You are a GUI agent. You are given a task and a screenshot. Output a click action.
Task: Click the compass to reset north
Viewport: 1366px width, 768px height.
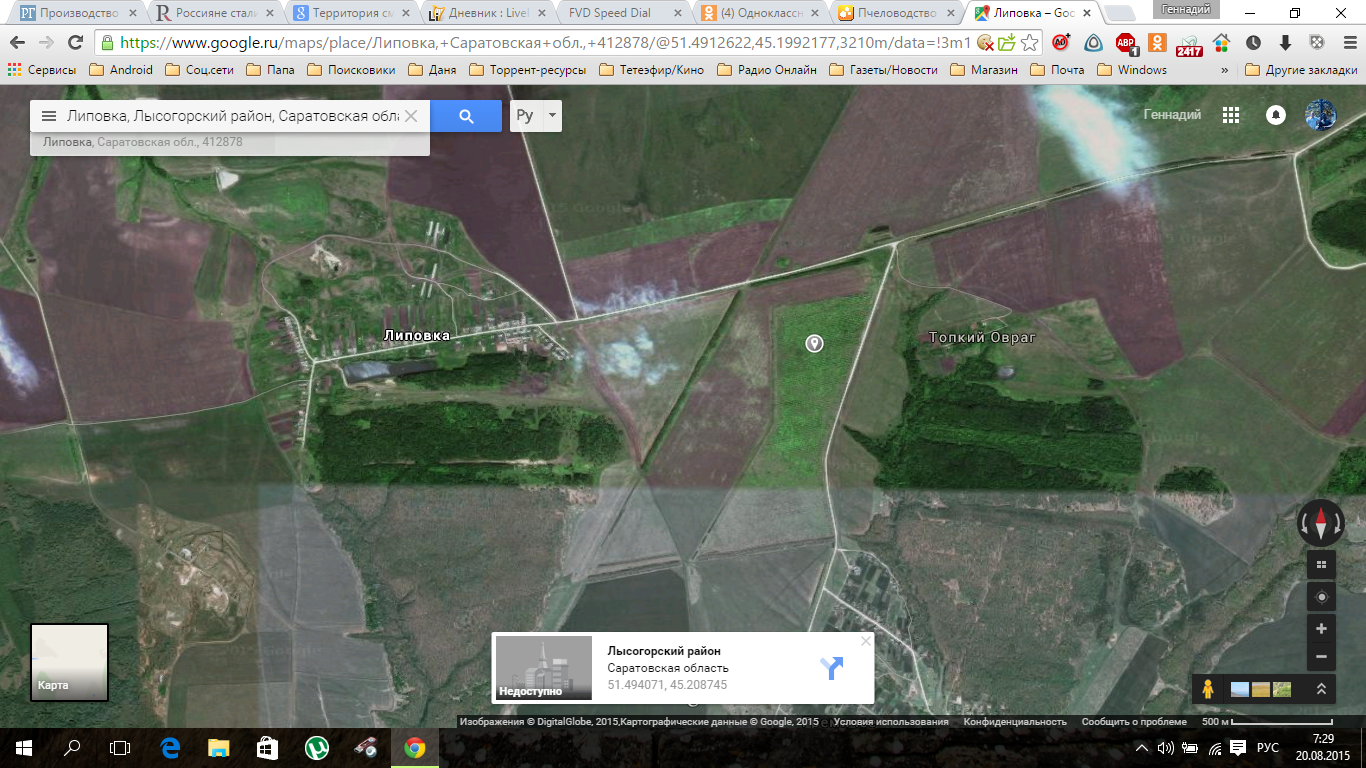click(x=1320, y=523)
